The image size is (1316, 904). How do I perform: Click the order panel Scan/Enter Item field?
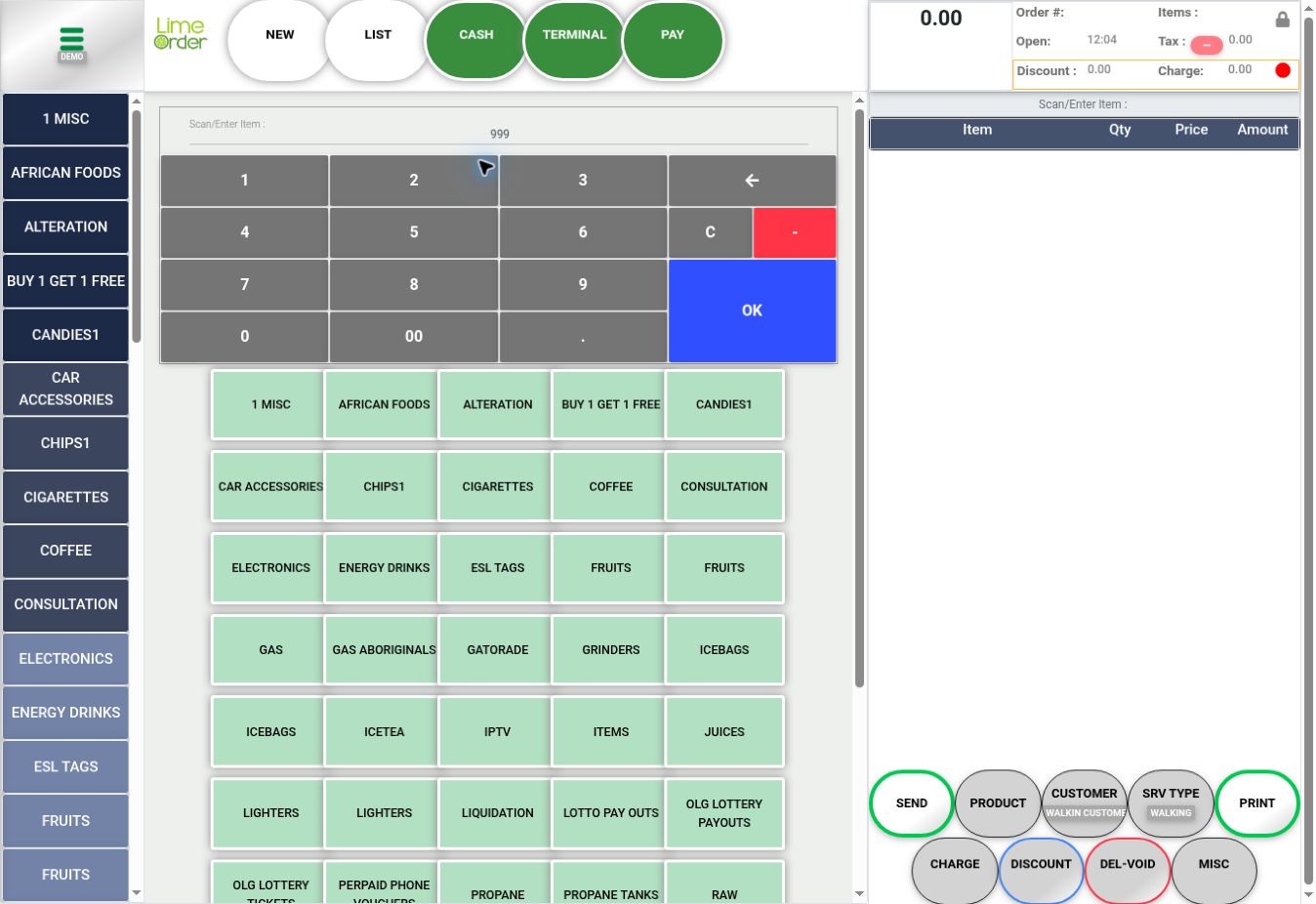1084,104
